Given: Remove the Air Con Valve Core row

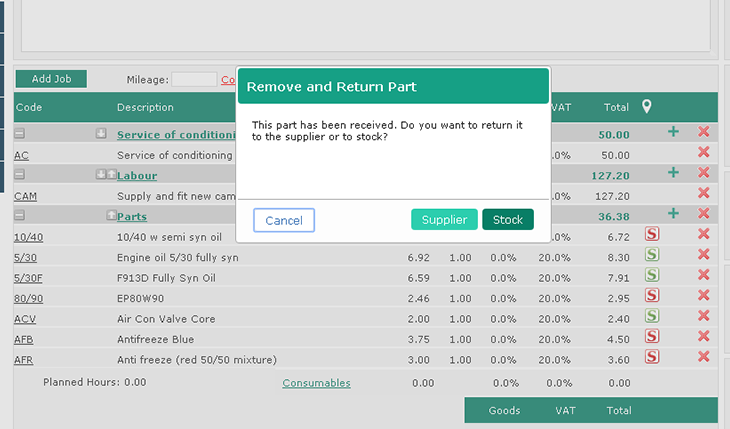Looking at the screenshot, I should 703,316.
